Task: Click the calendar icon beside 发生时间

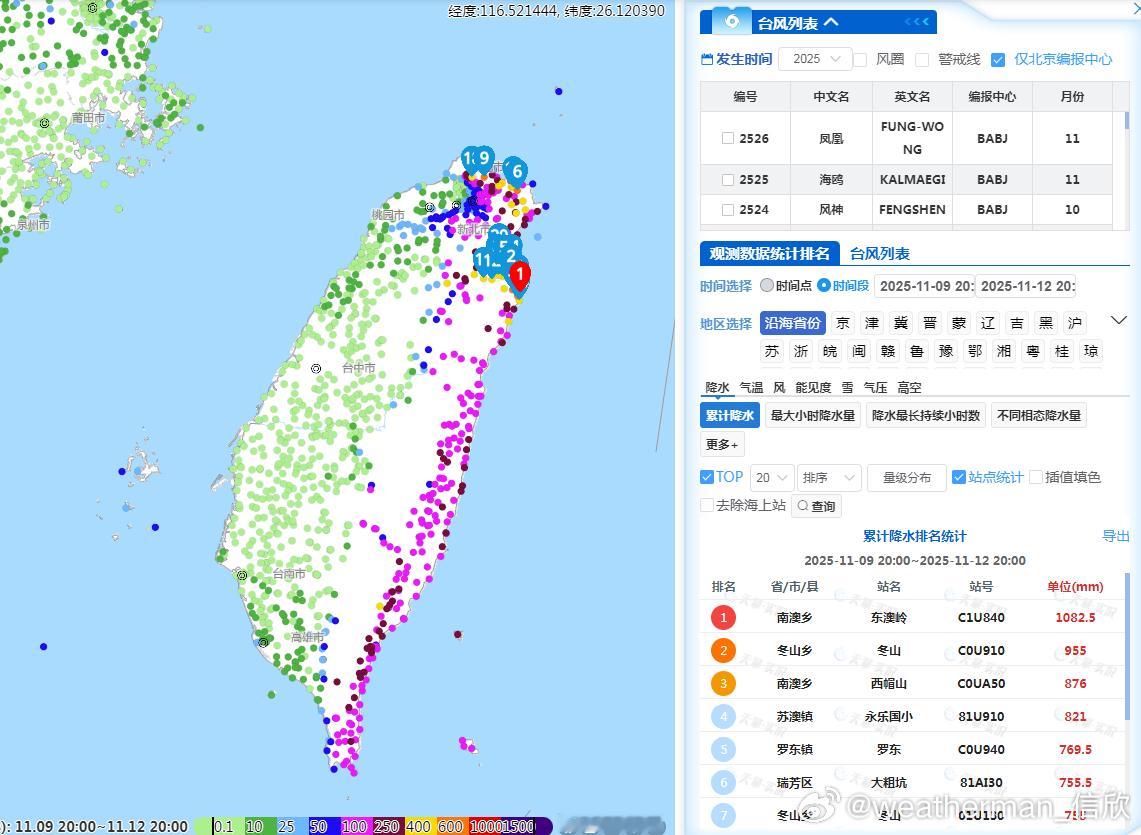Action: 707,59
